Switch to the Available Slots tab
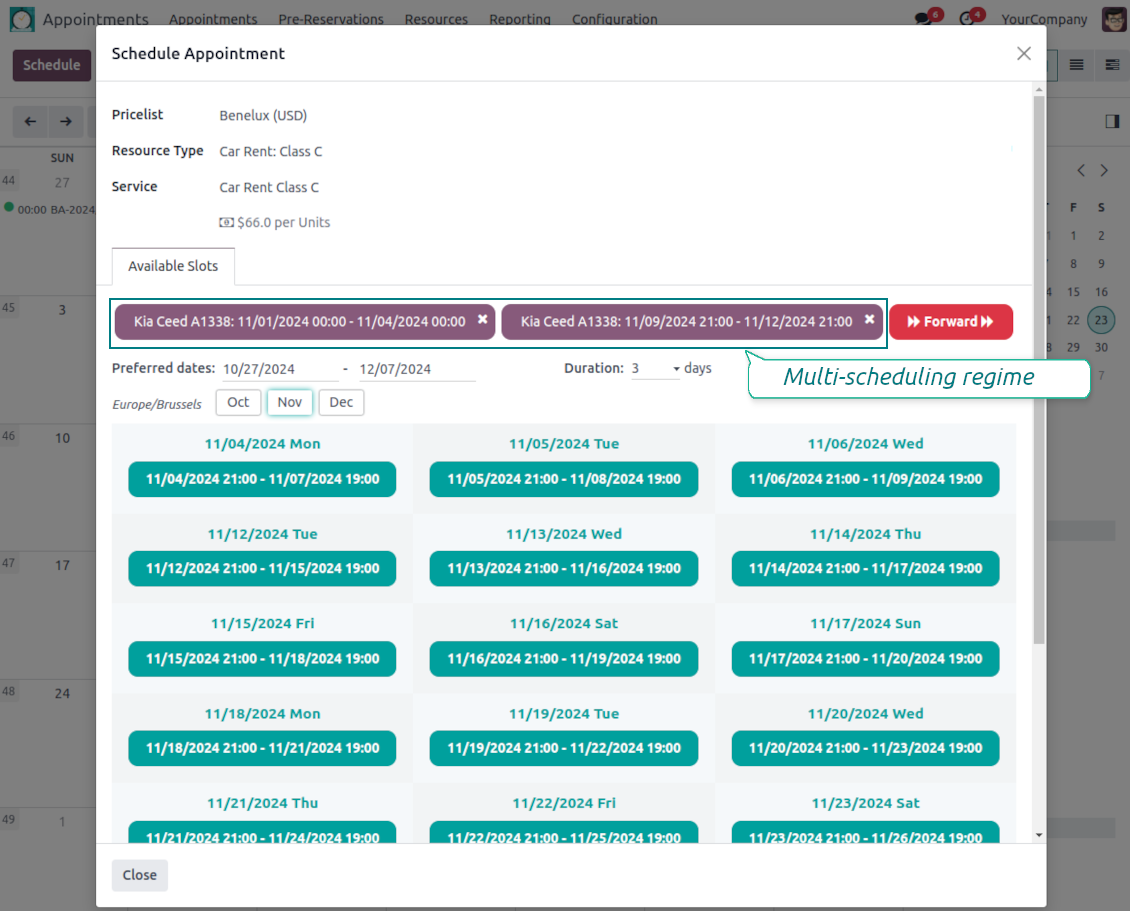The height and width of the screenshot is (911, 1130). [x=173, y=266]
